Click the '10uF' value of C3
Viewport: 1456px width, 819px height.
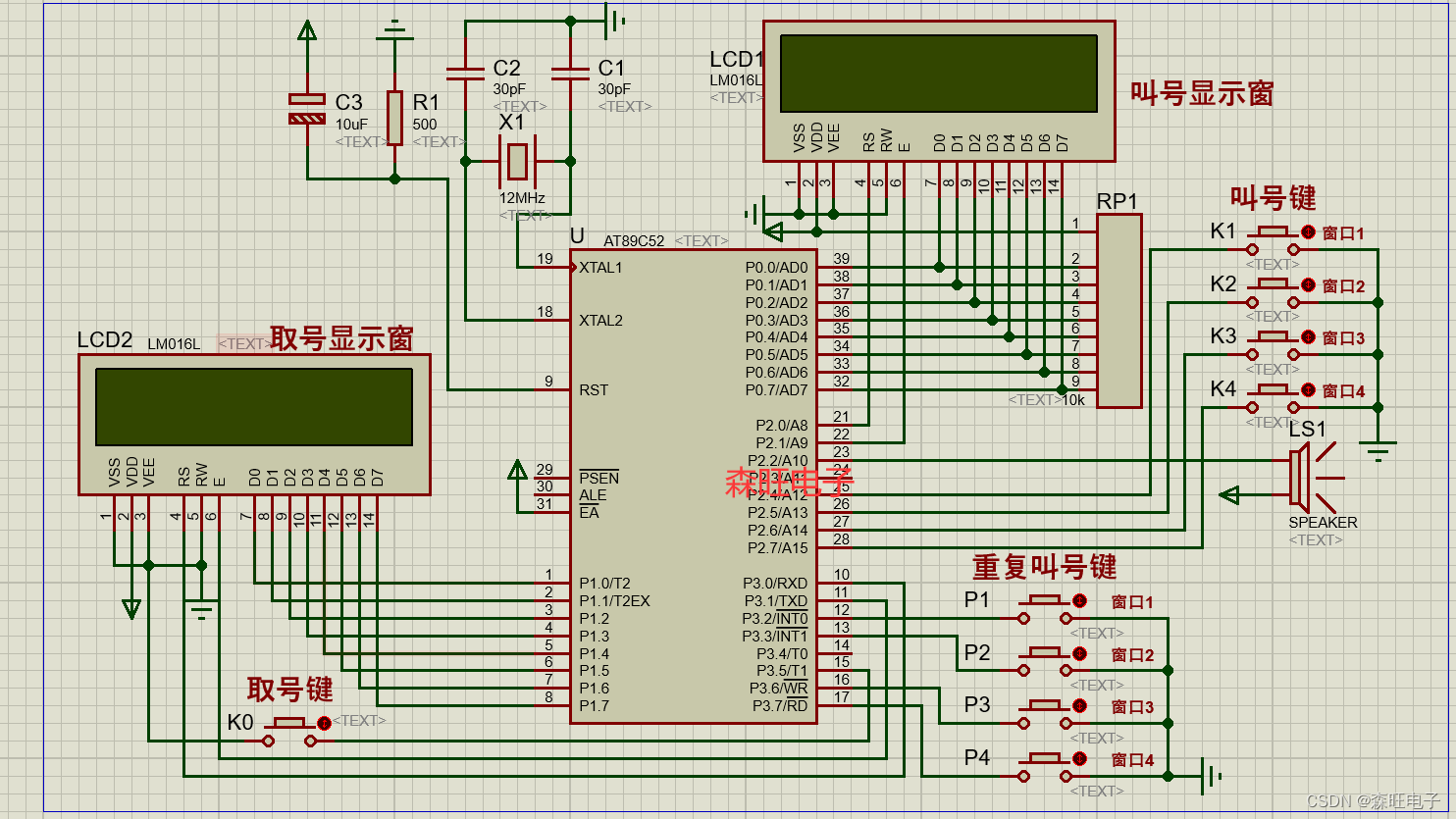[352, 125]
